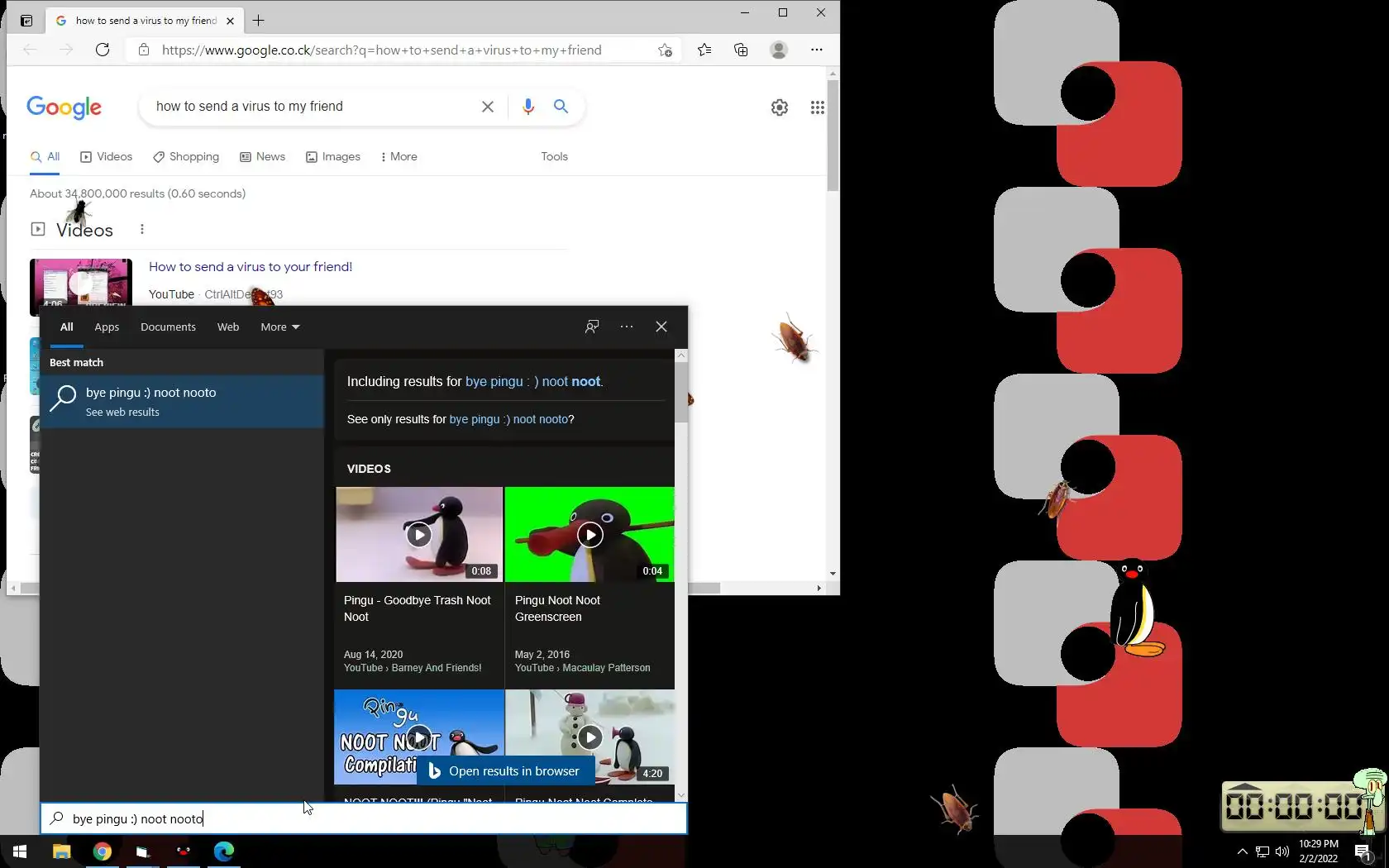
Task: Open Edge Collections
Action: tap(741, 50)
